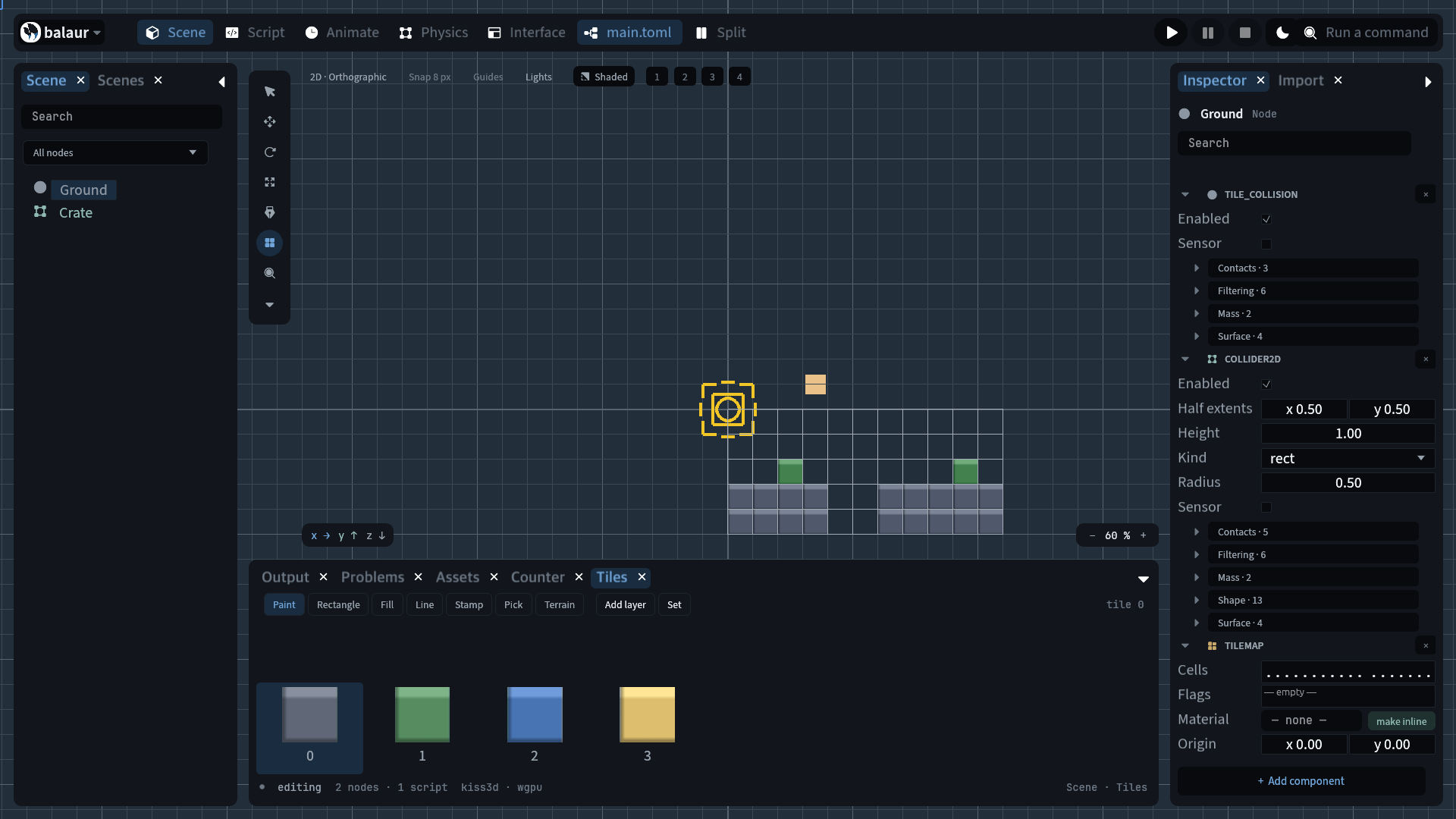The width and height of the screenshot is (1456, 819).
Task: Toggle Shaded view mode
Action: 604,77
